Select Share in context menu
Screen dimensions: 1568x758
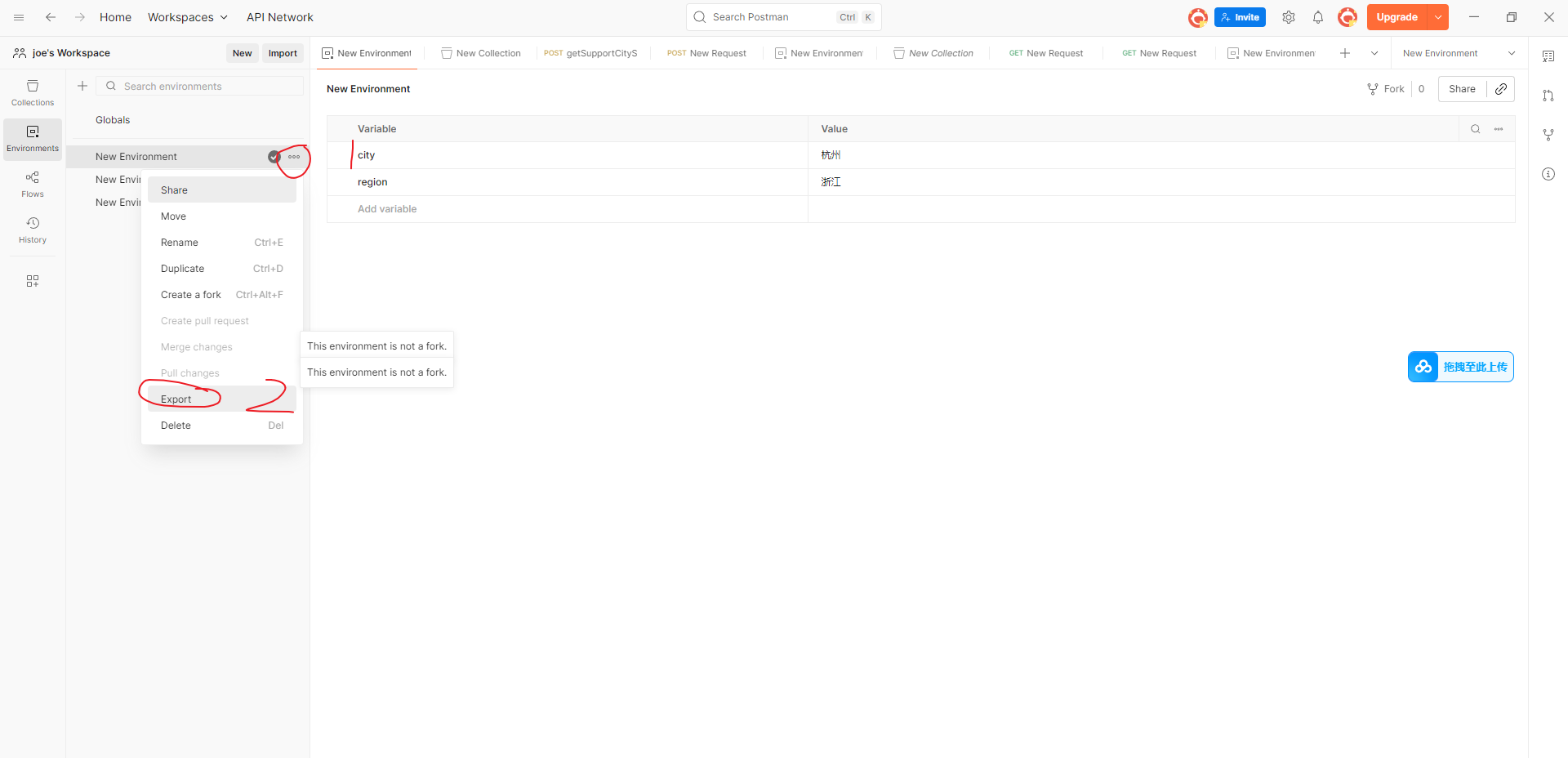[x=222, y=190]
